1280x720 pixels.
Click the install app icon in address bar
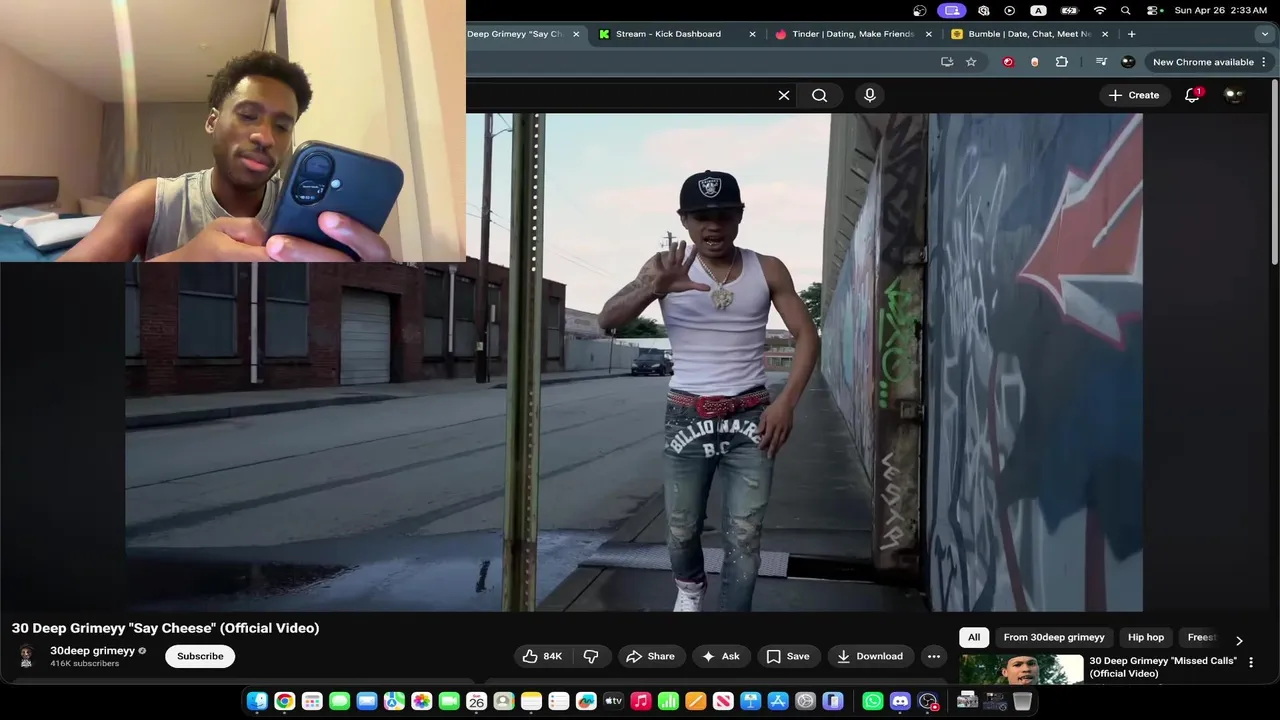(947, 62)
